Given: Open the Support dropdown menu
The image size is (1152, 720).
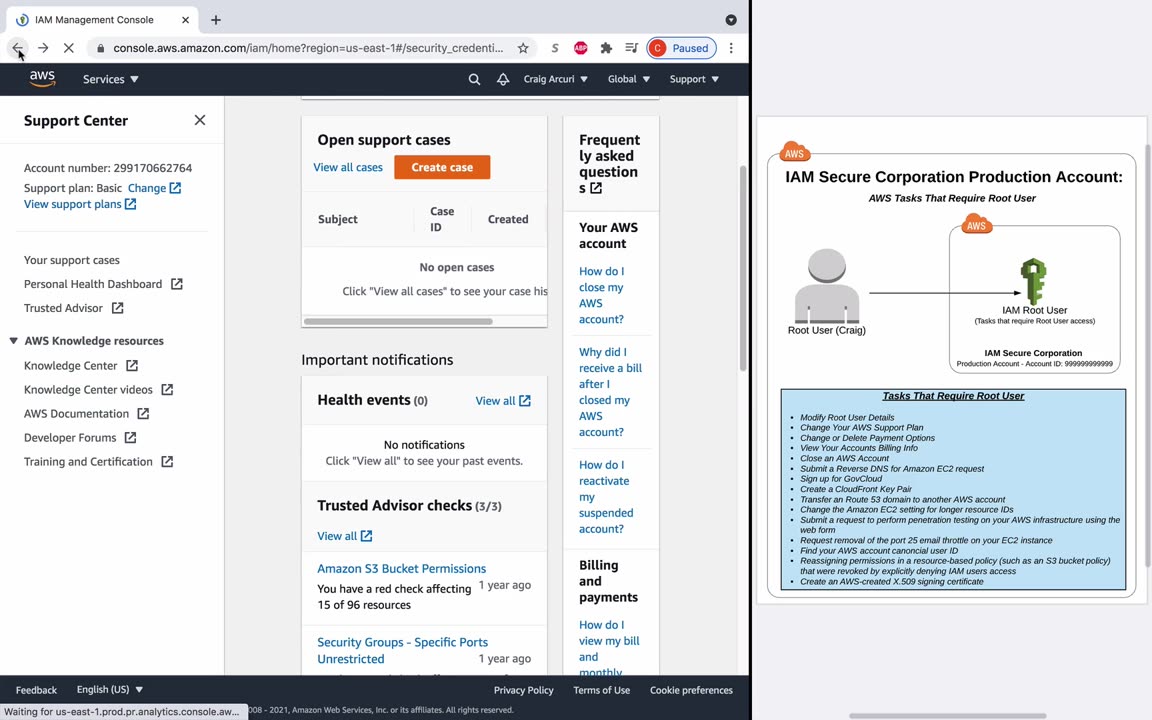Looking at the screenshot, I should click(x=694, y=79).
